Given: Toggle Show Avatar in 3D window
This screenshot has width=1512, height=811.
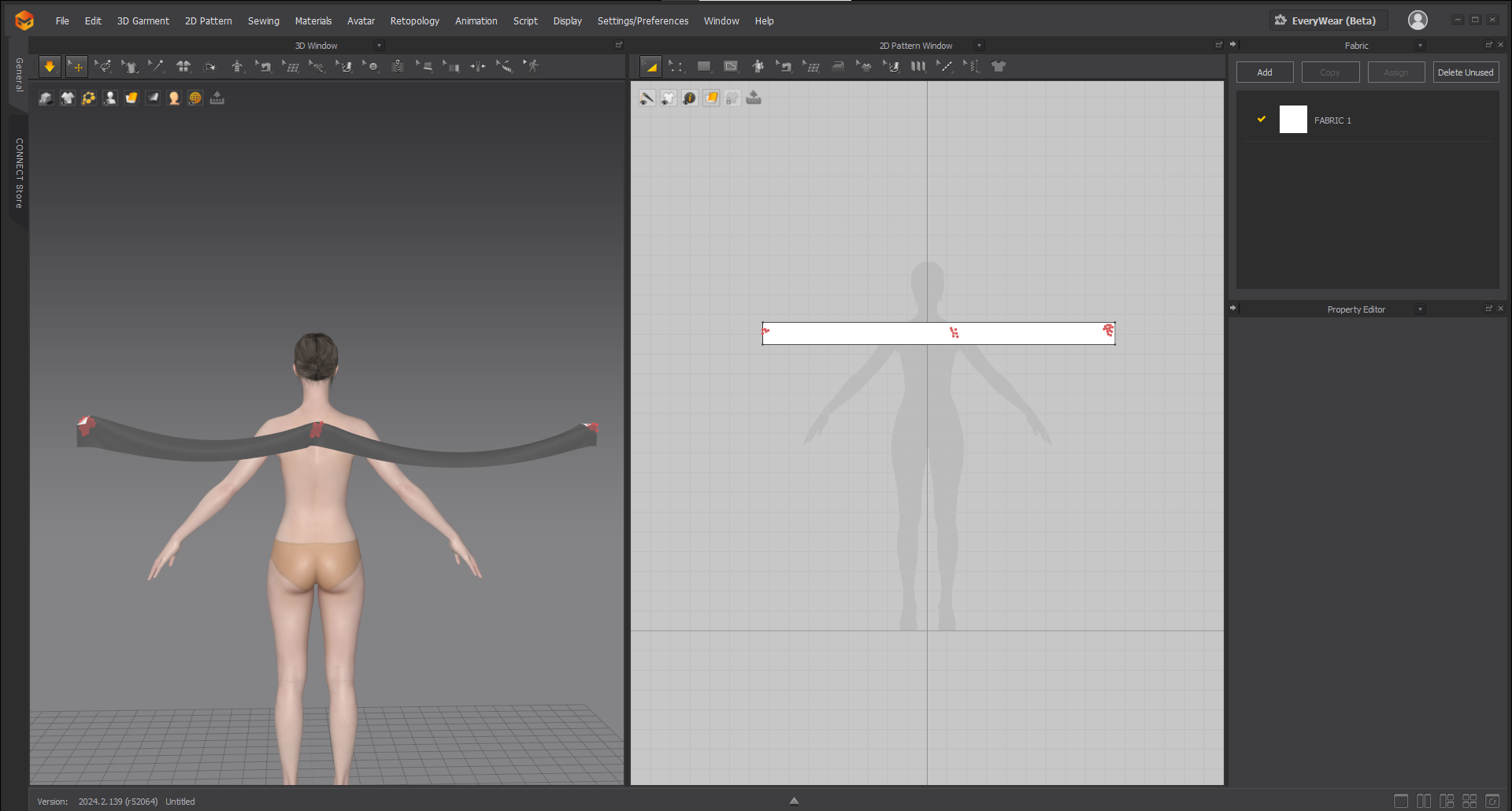Looking at the screenshot, I should [110, 98].
